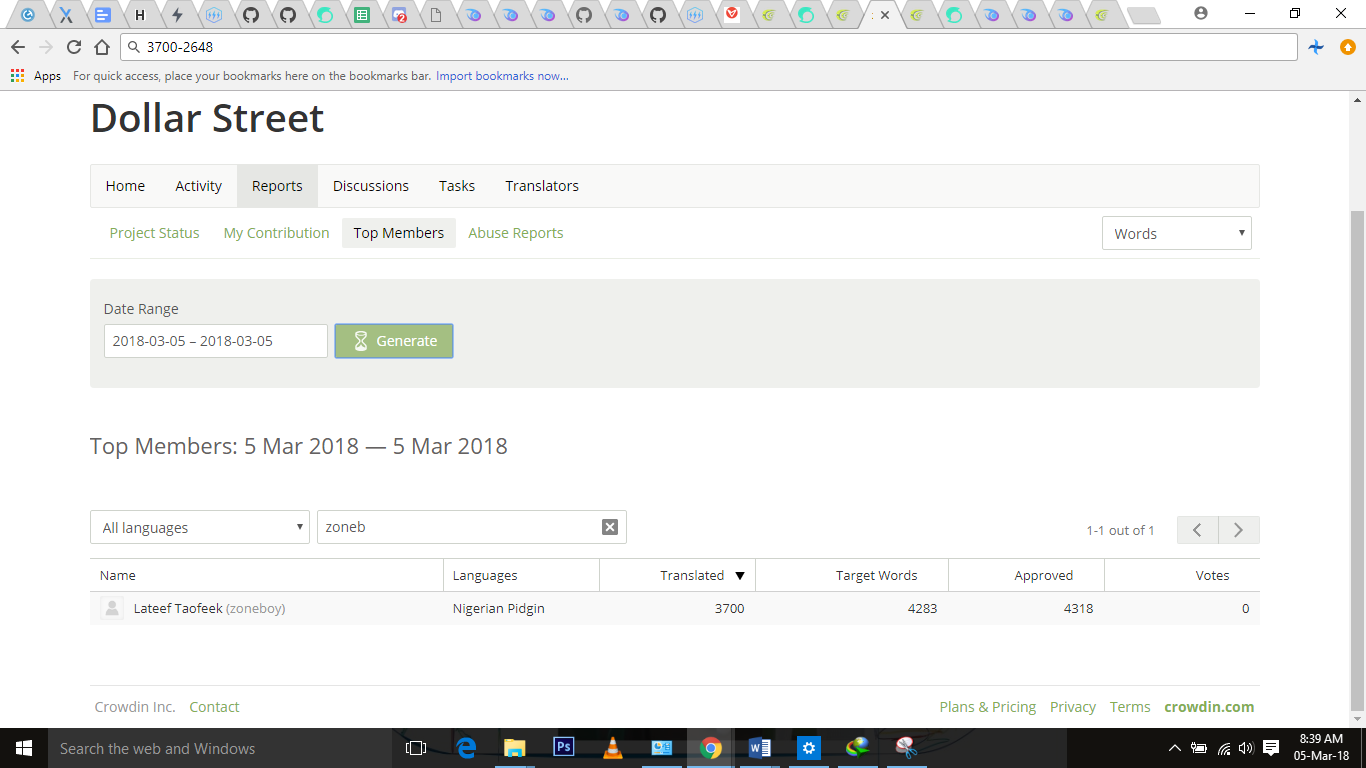Open the Translators tab
The width and height of the screenshot is (1366, 768).
coord(542,186)
